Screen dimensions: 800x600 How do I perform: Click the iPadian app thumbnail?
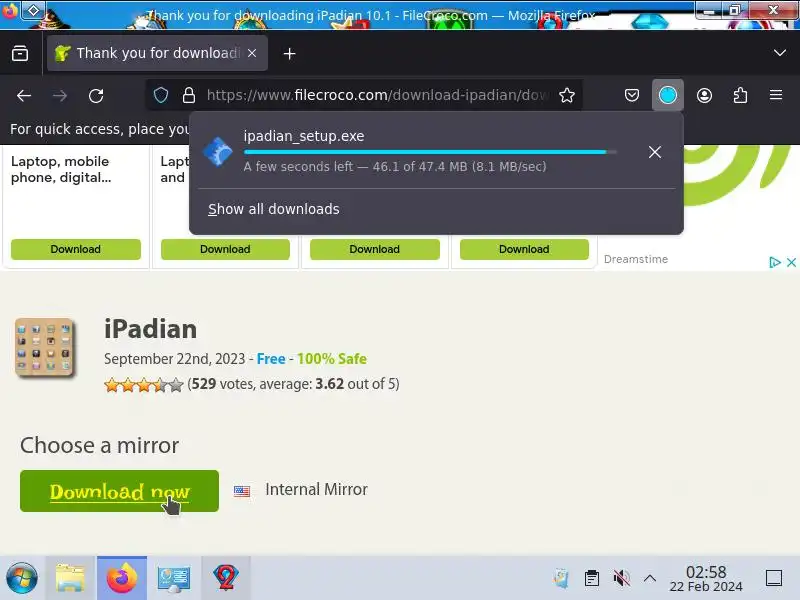point(44,347)
